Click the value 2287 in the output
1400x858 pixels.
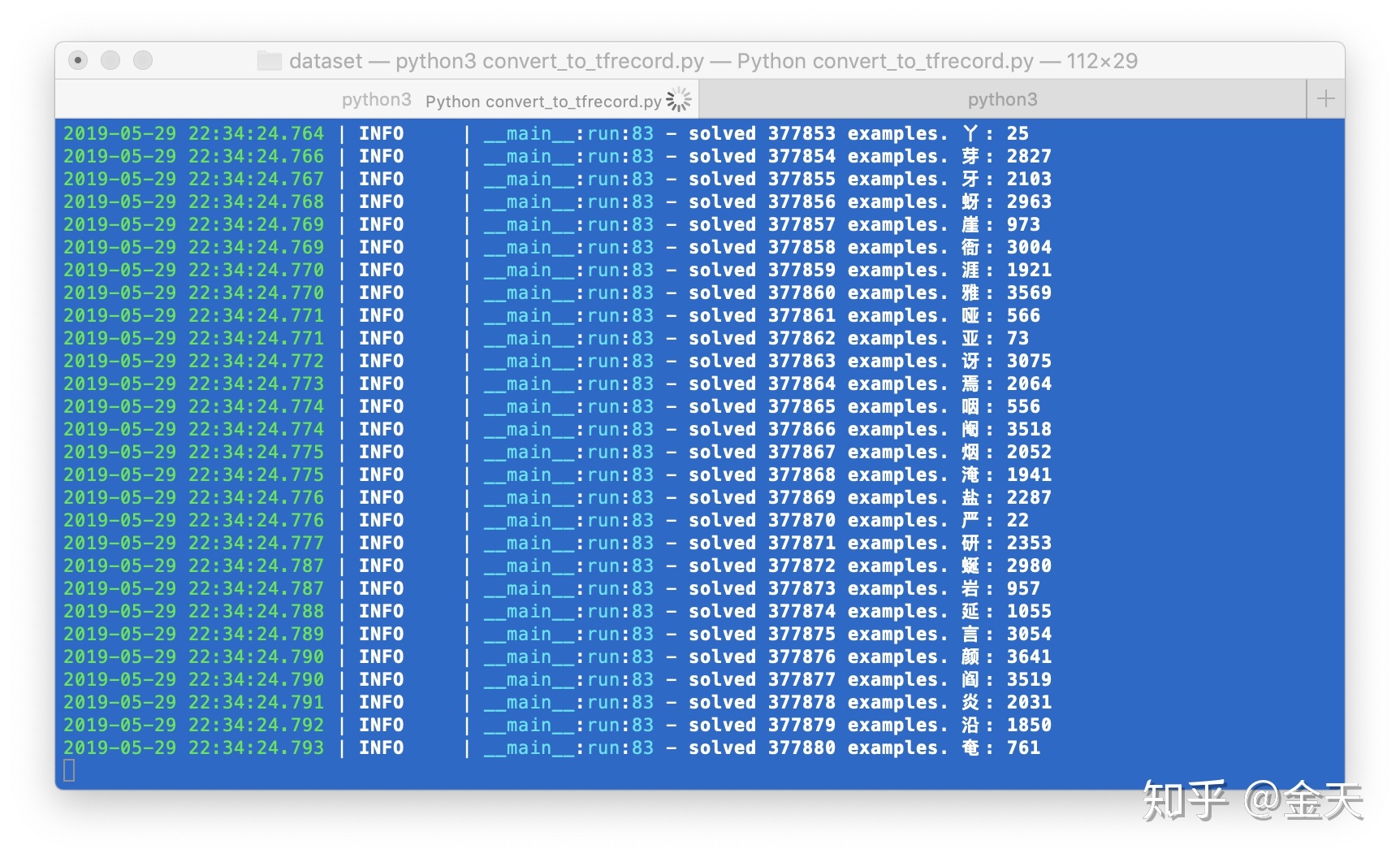pos(1029,497)
